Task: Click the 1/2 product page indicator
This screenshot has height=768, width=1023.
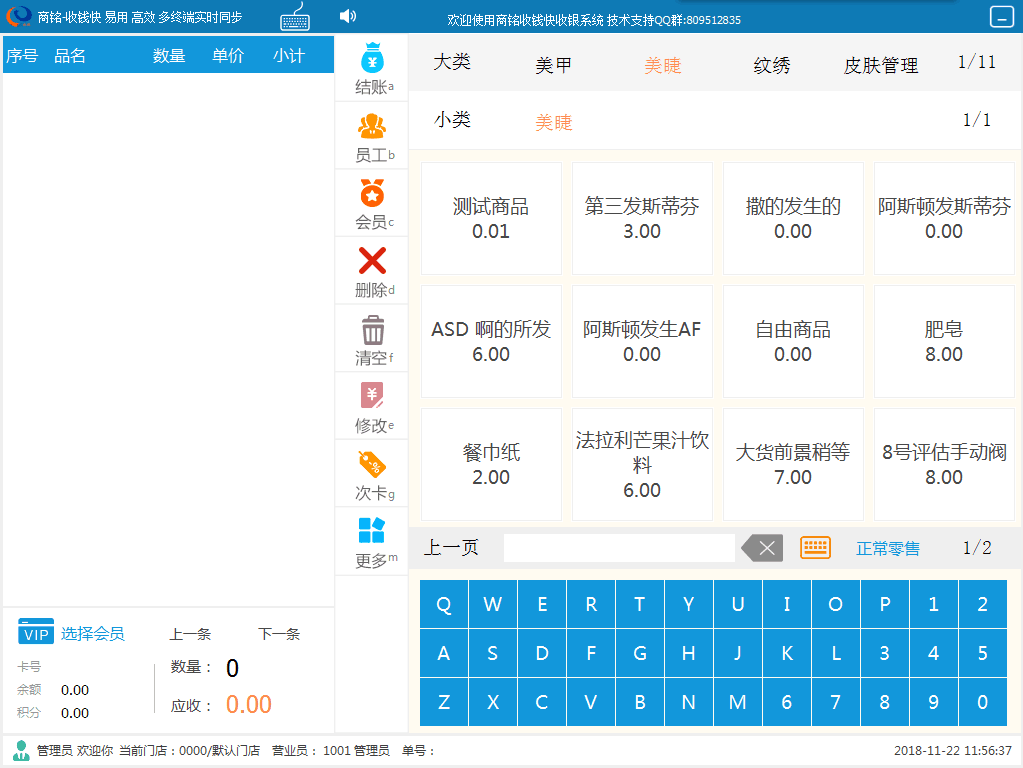Action: 977,547
